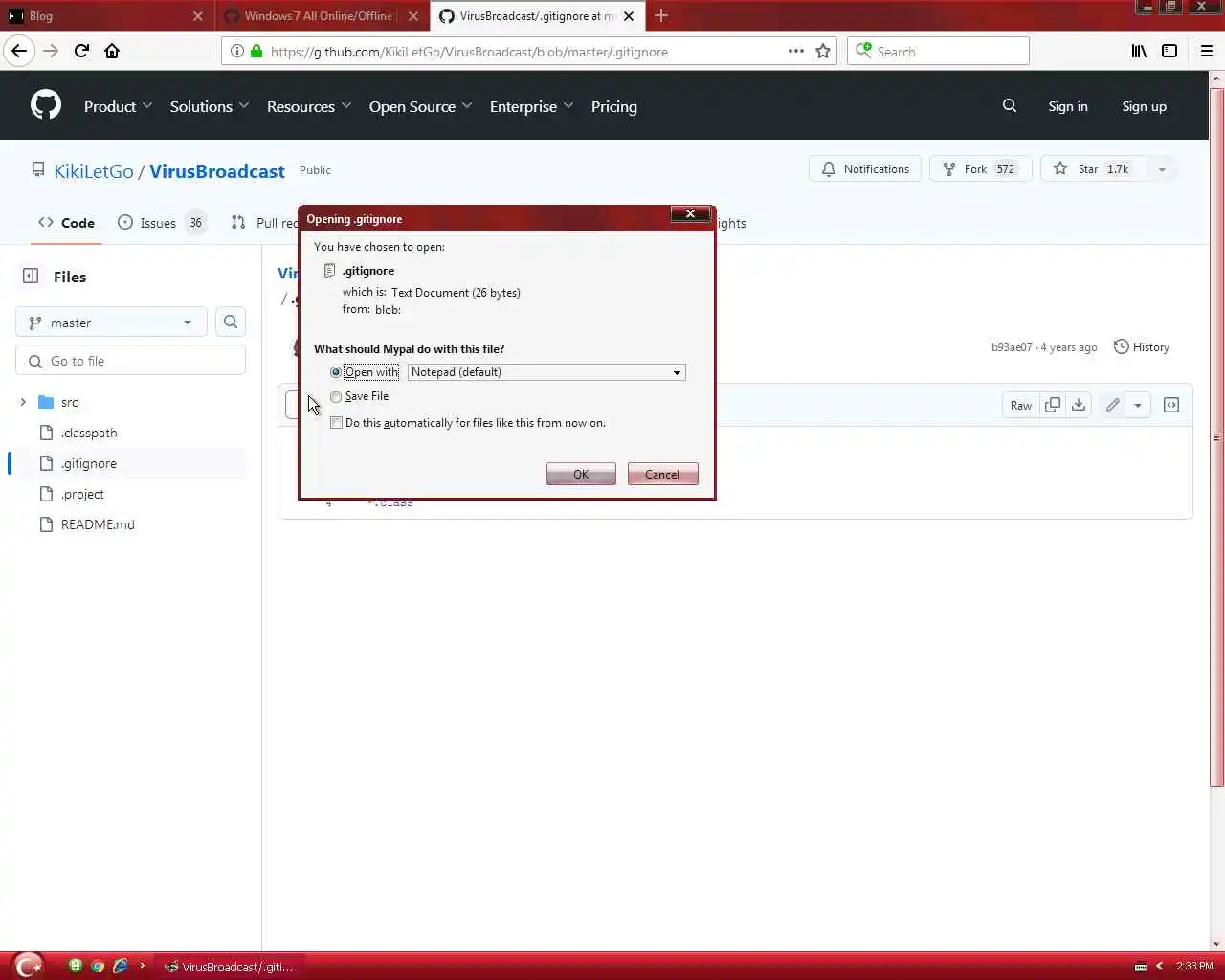This screenshot has height=980, width=1225.
Task: Launch Chrome from the taskbar quick launch
Action: 97,966
